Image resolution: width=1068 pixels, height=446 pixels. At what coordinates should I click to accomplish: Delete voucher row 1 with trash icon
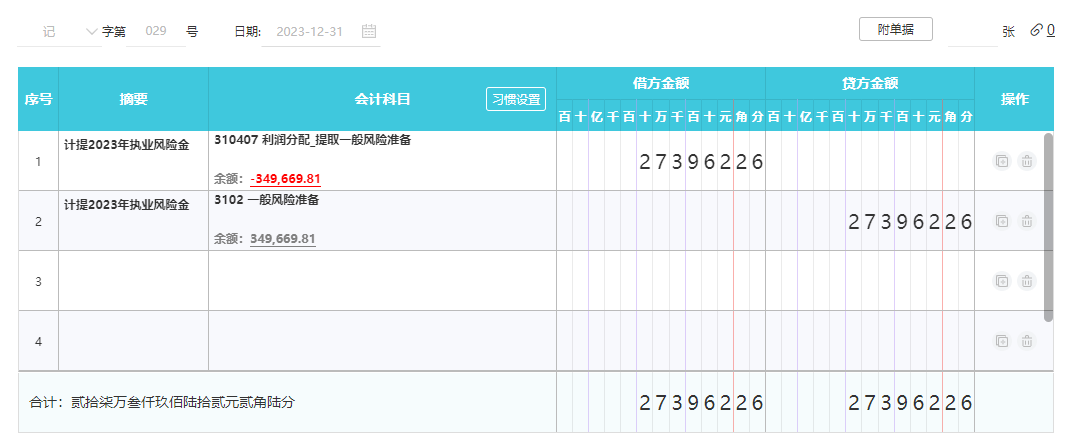pyautogui.click(x=1026, y=161)
